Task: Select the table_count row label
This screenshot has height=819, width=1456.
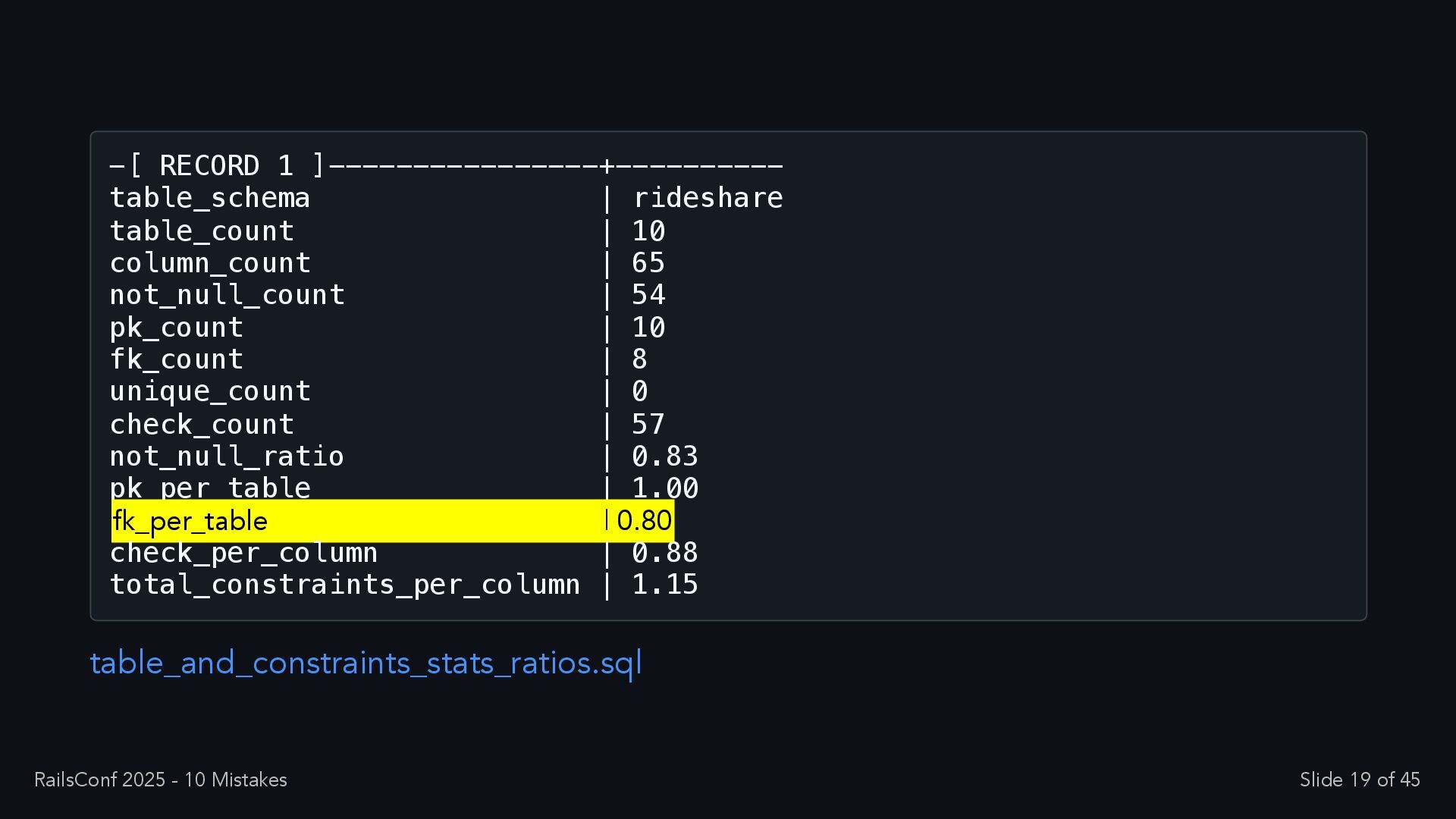Action: pos(202,231)
